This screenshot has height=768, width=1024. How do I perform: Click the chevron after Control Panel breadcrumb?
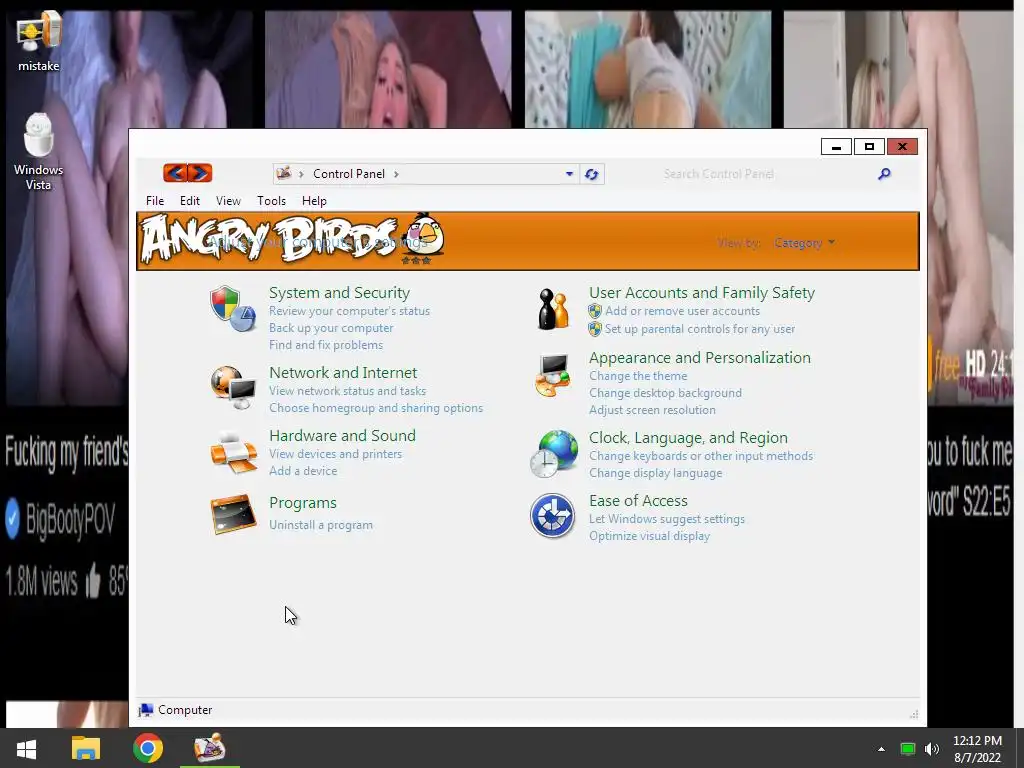(x=396, y=174)
